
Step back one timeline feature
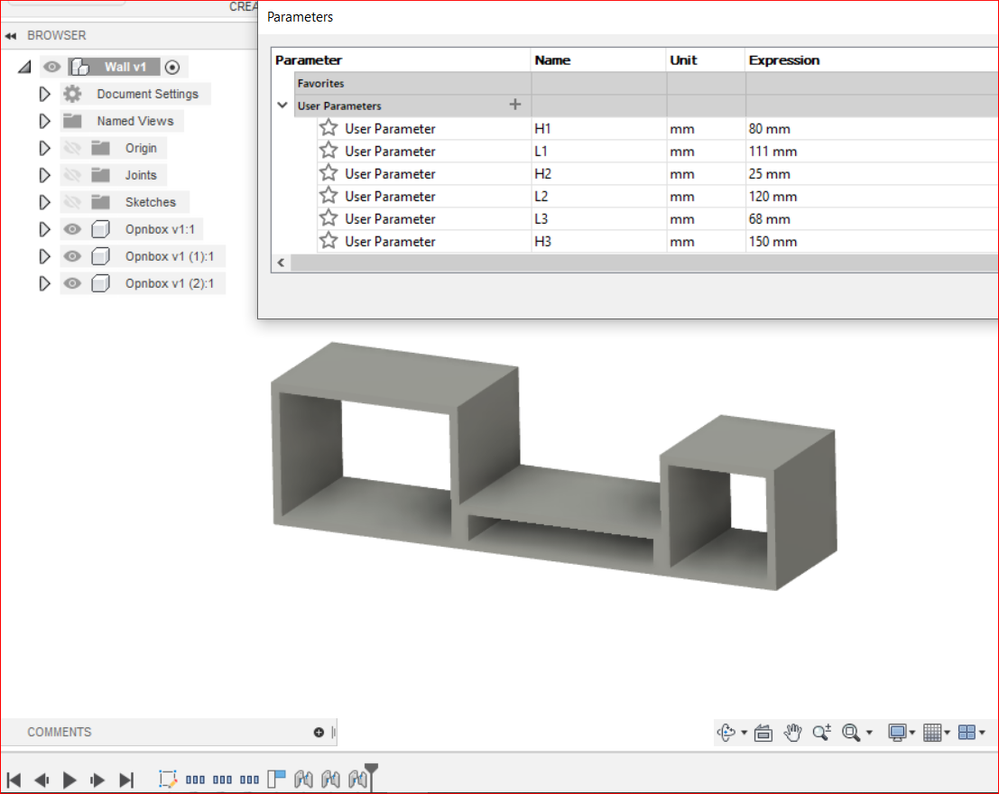point(42,779)
